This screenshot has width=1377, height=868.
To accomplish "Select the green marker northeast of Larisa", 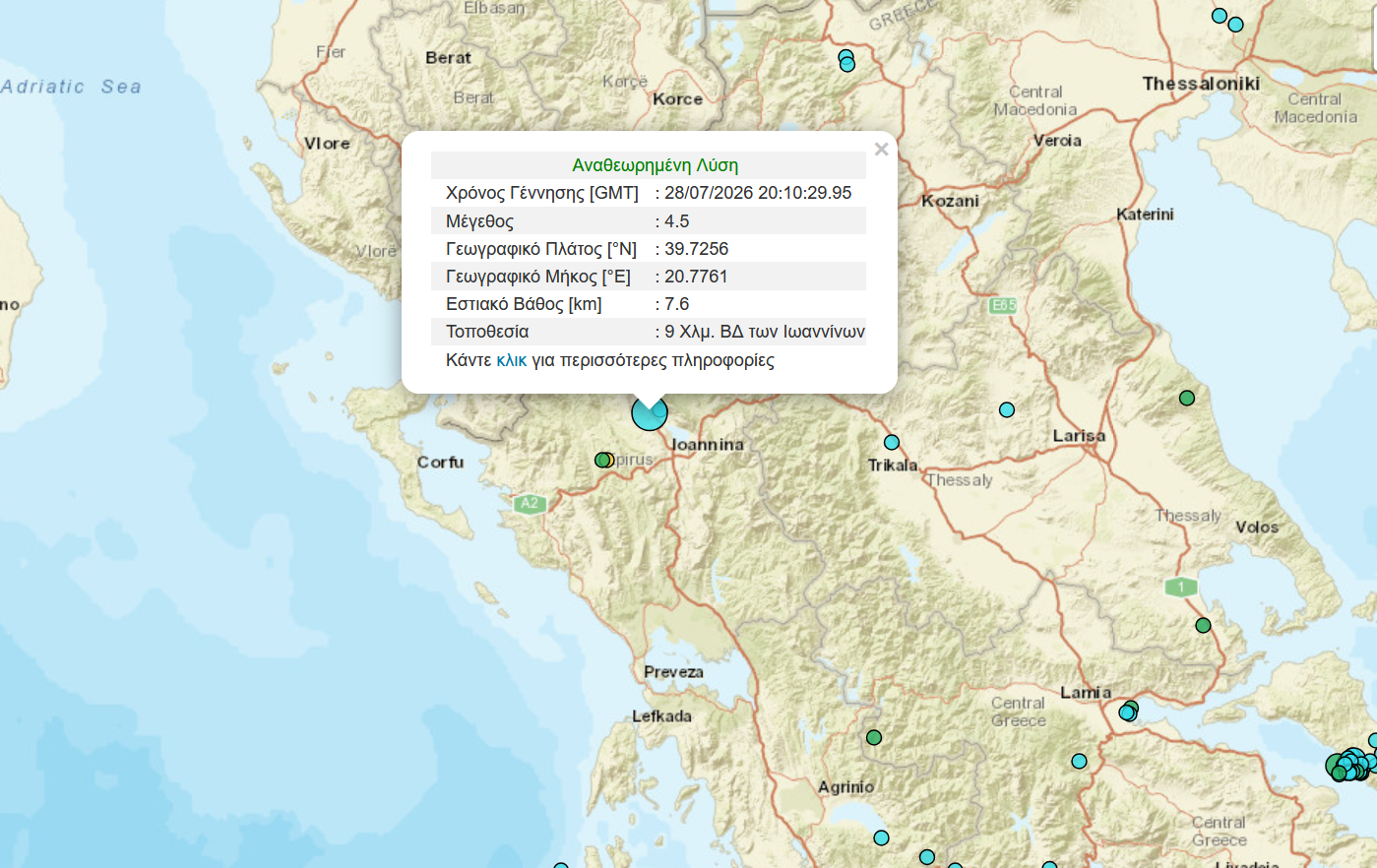I will pyautogui.click(x=1187, y=398).
